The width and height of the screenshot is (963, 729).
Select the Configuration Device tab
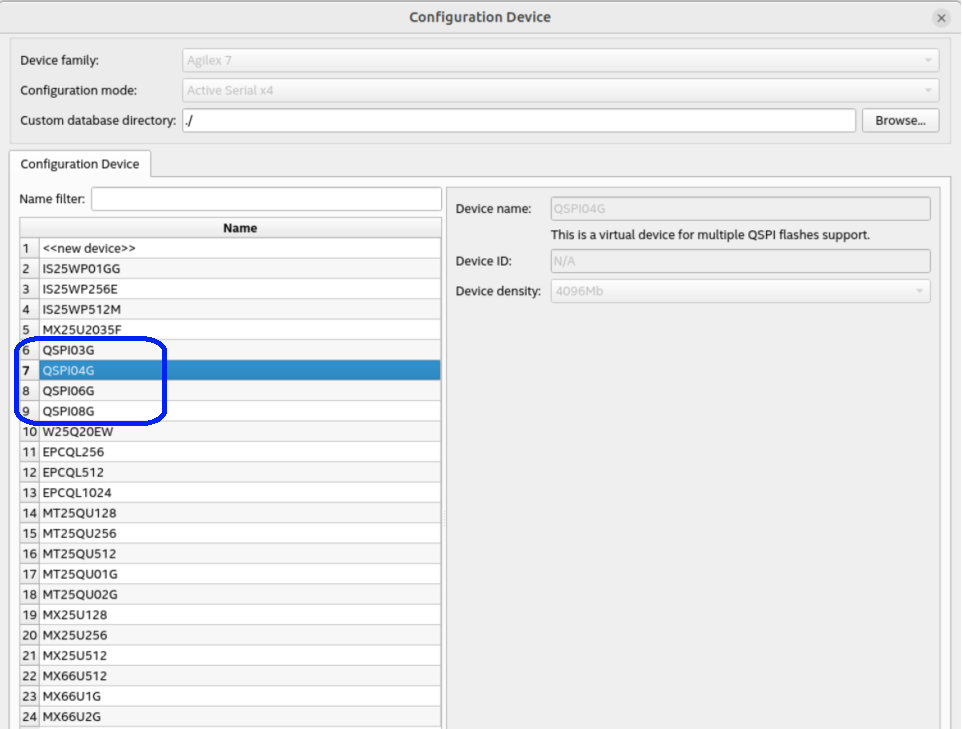coord(80,164)
